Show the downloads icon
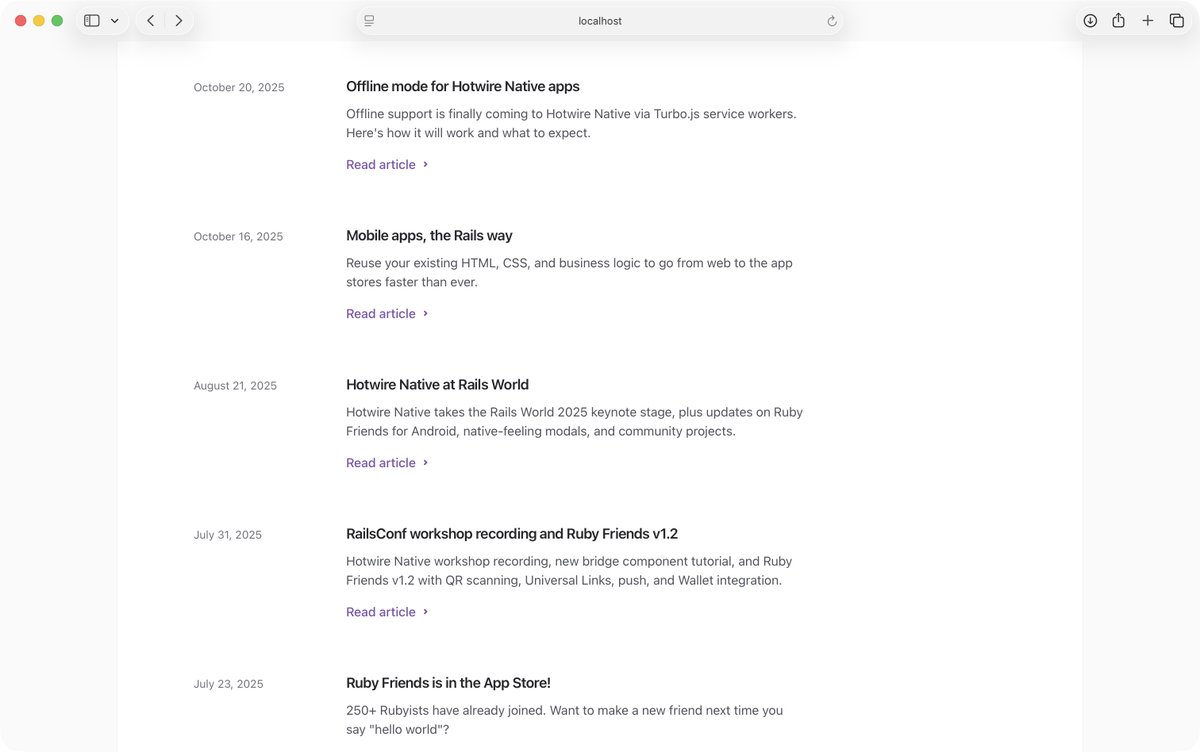Image resolution: width=1200 pixels, height=752 pixels. tap(1090, 21)
